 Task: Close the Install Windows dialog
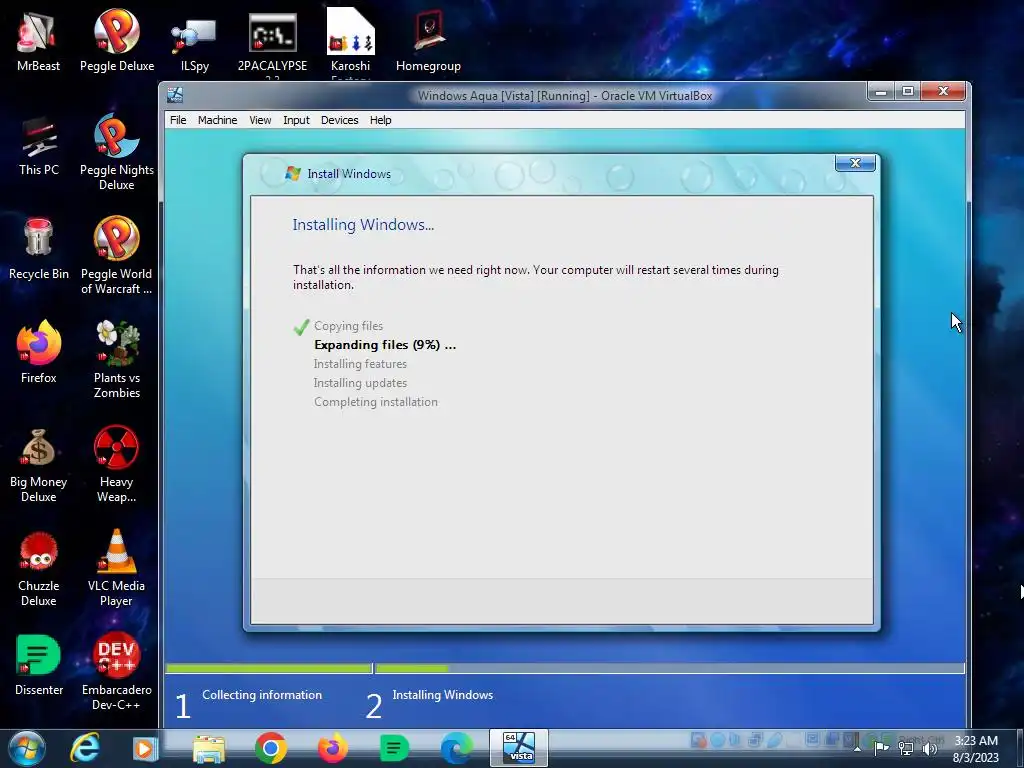pos(855,163)
